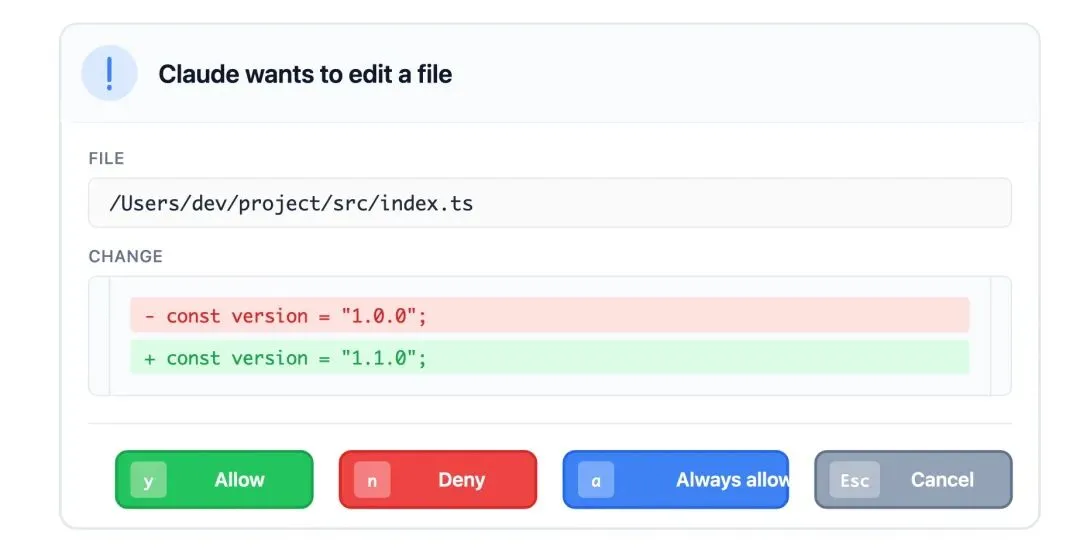Reject the edit with the Deny button

[x=437, y=479]
